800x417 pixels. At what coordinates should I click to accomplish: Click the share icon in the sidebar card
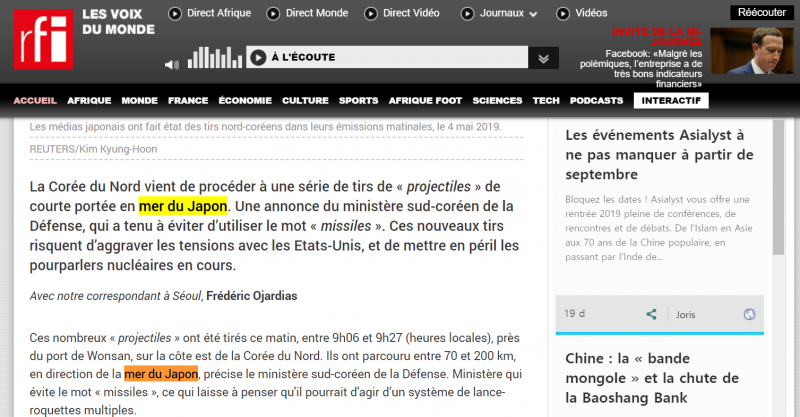pos(651,314)
